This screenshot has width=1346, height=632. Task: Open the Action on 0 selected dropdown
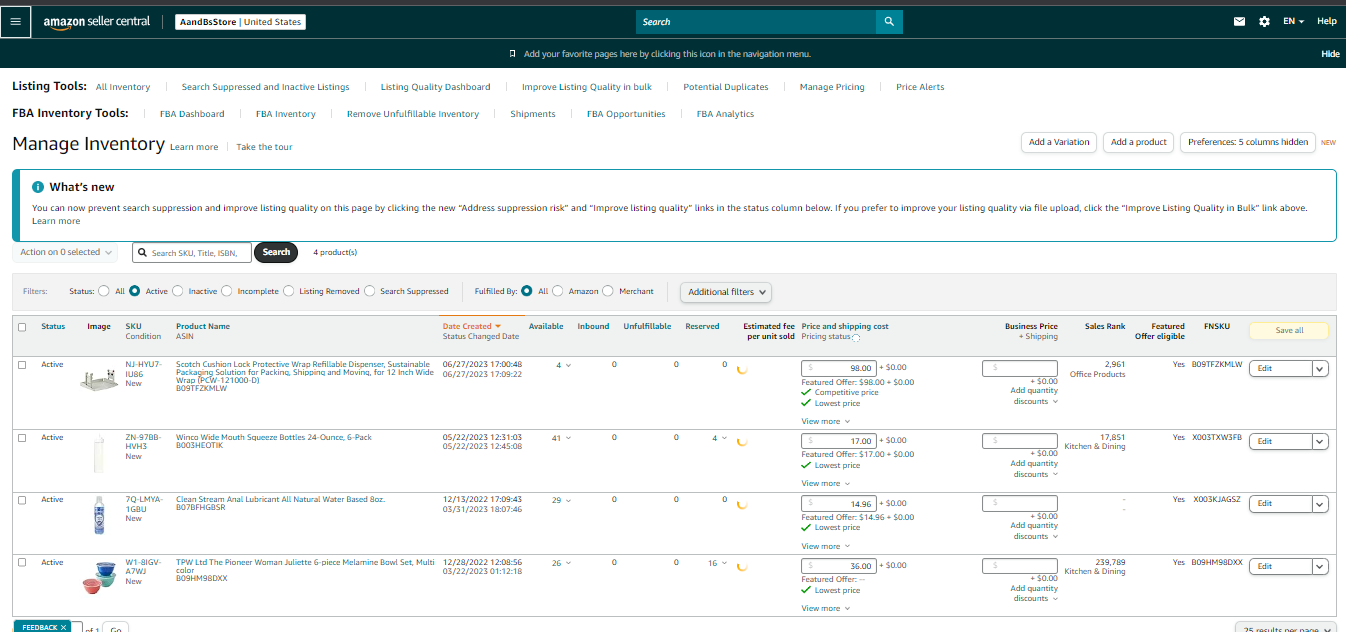(x=66, y=252)
